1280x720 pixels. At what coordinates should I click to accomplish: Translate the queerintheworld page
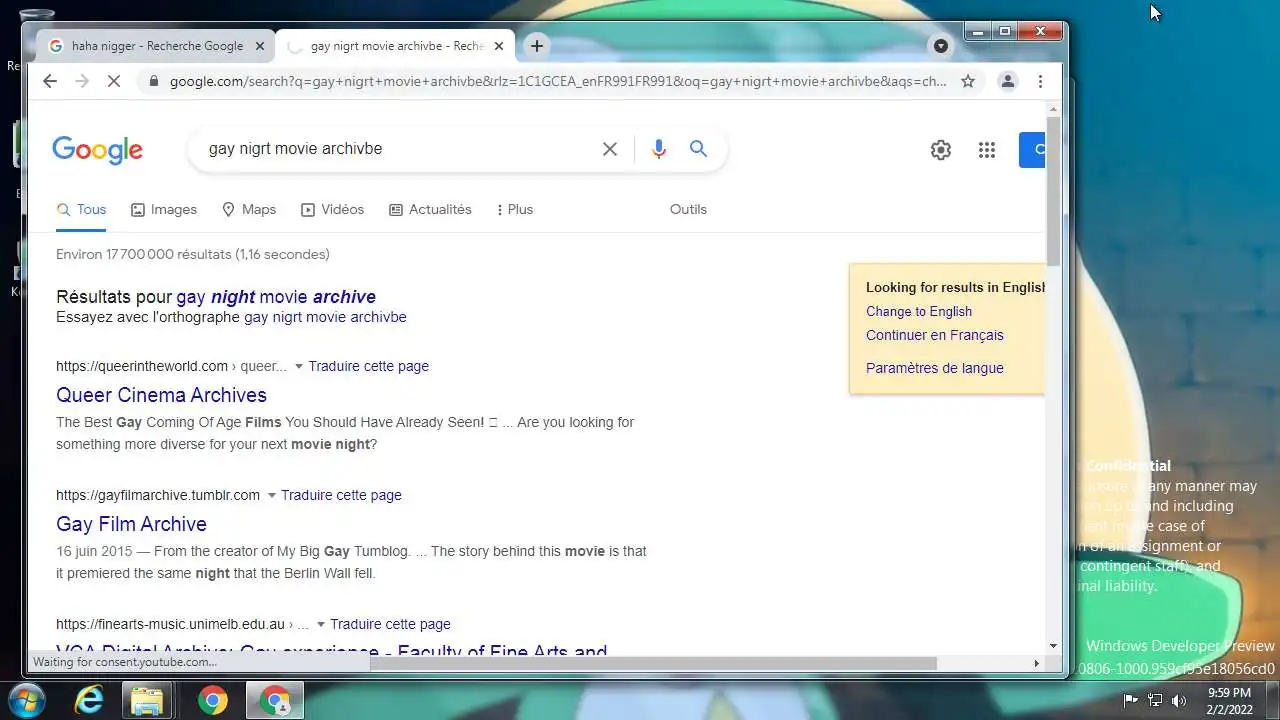pos(368,366)
